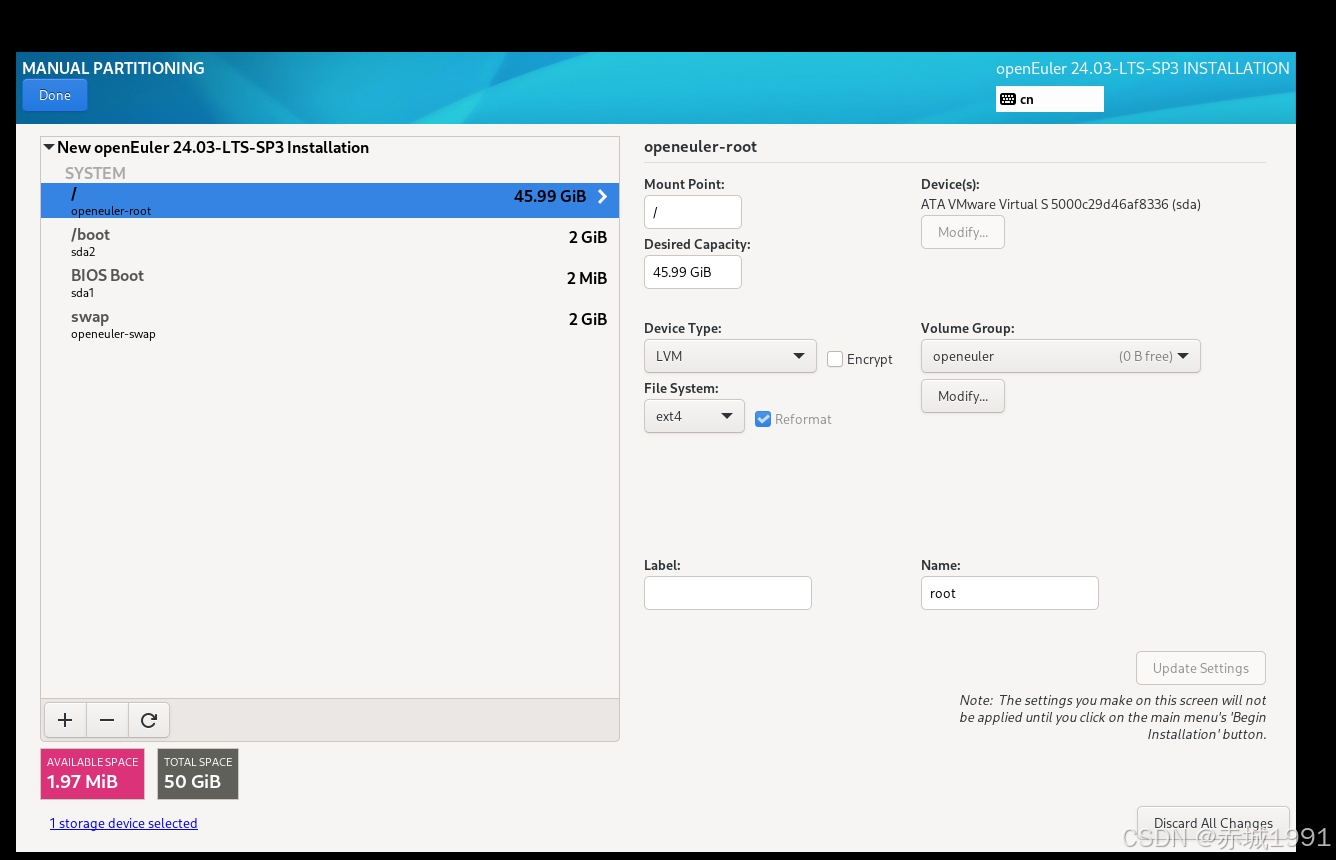Open the openeuler Volume Group dropdown
The width and height of the screenshot is (1336, 860).
[x=1060, y=356]
